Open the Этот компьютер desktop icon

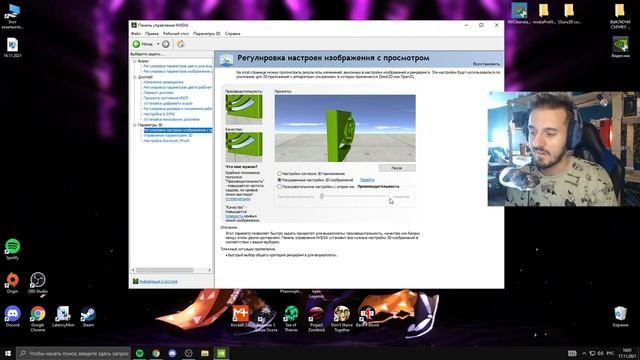pyautogui.click(x=13, y=16)
